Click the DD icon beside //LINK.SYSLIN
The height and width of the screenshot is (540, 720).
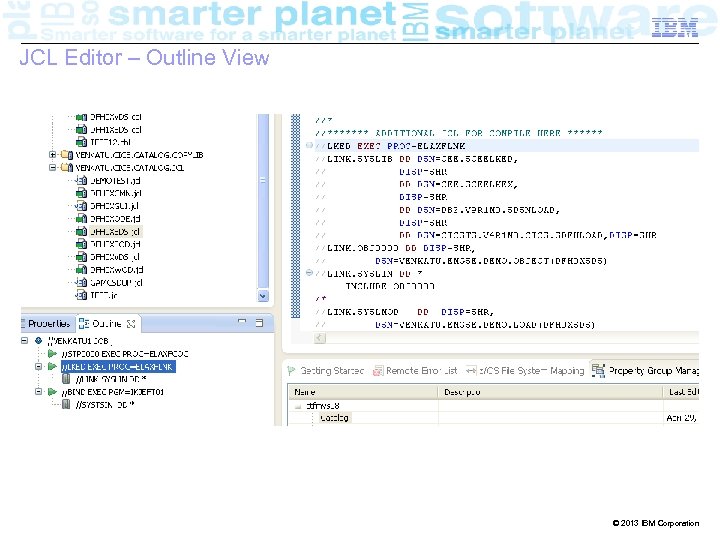pyautogui.click(x=66, y=379)
